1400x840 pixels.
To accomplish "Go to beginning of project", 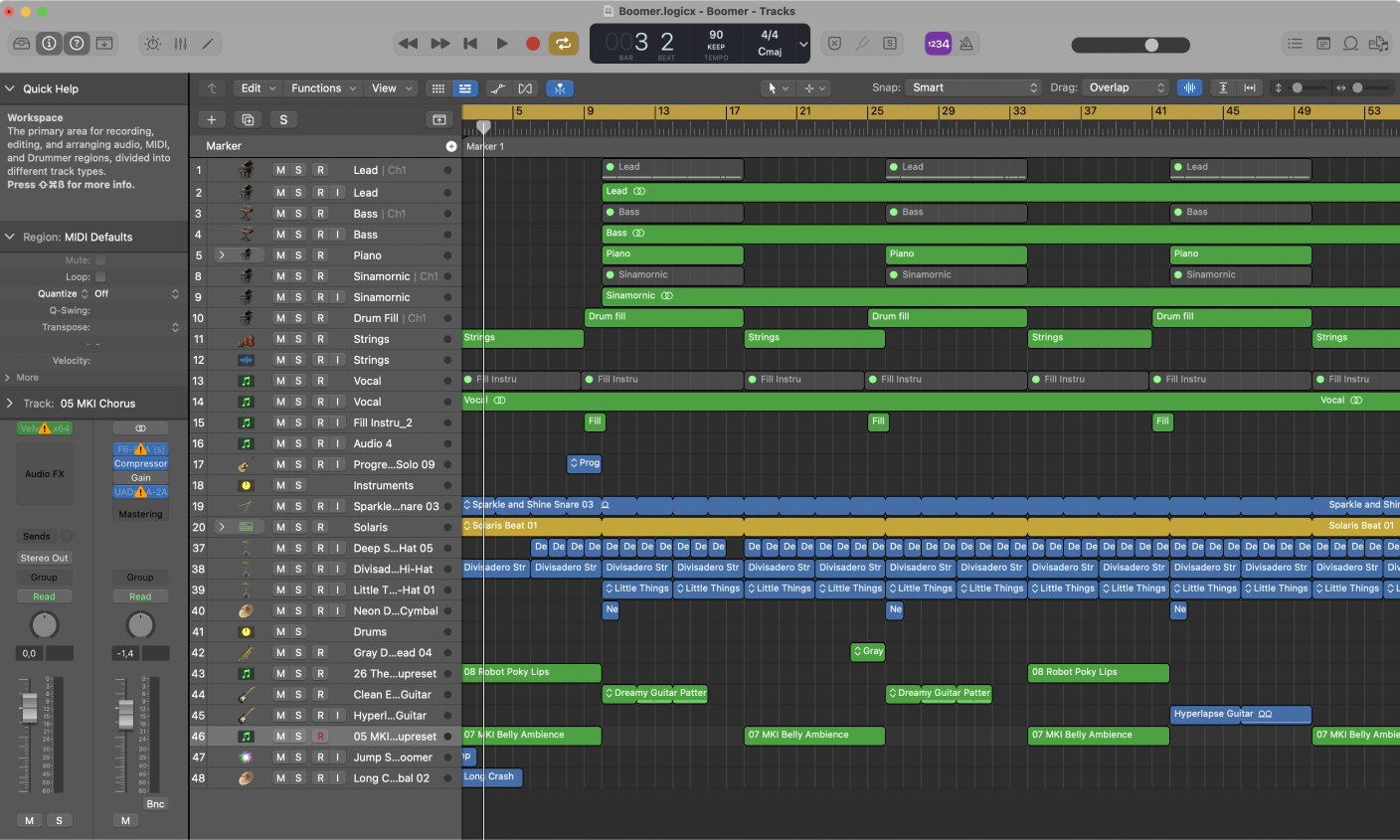I will pos(471,44).
